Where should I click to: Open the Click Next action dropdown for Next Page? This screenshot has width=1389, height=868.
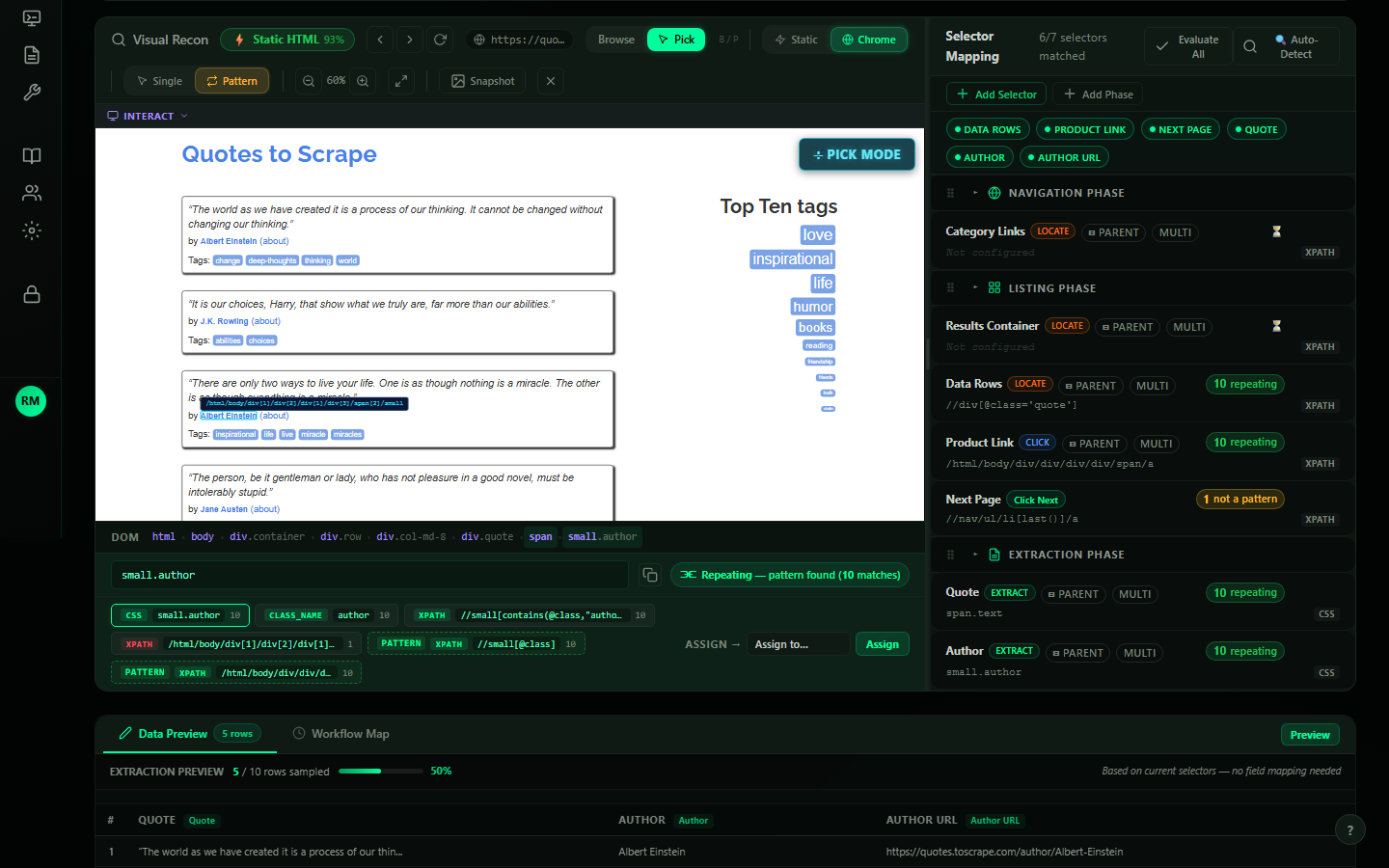pos(1036,500)
